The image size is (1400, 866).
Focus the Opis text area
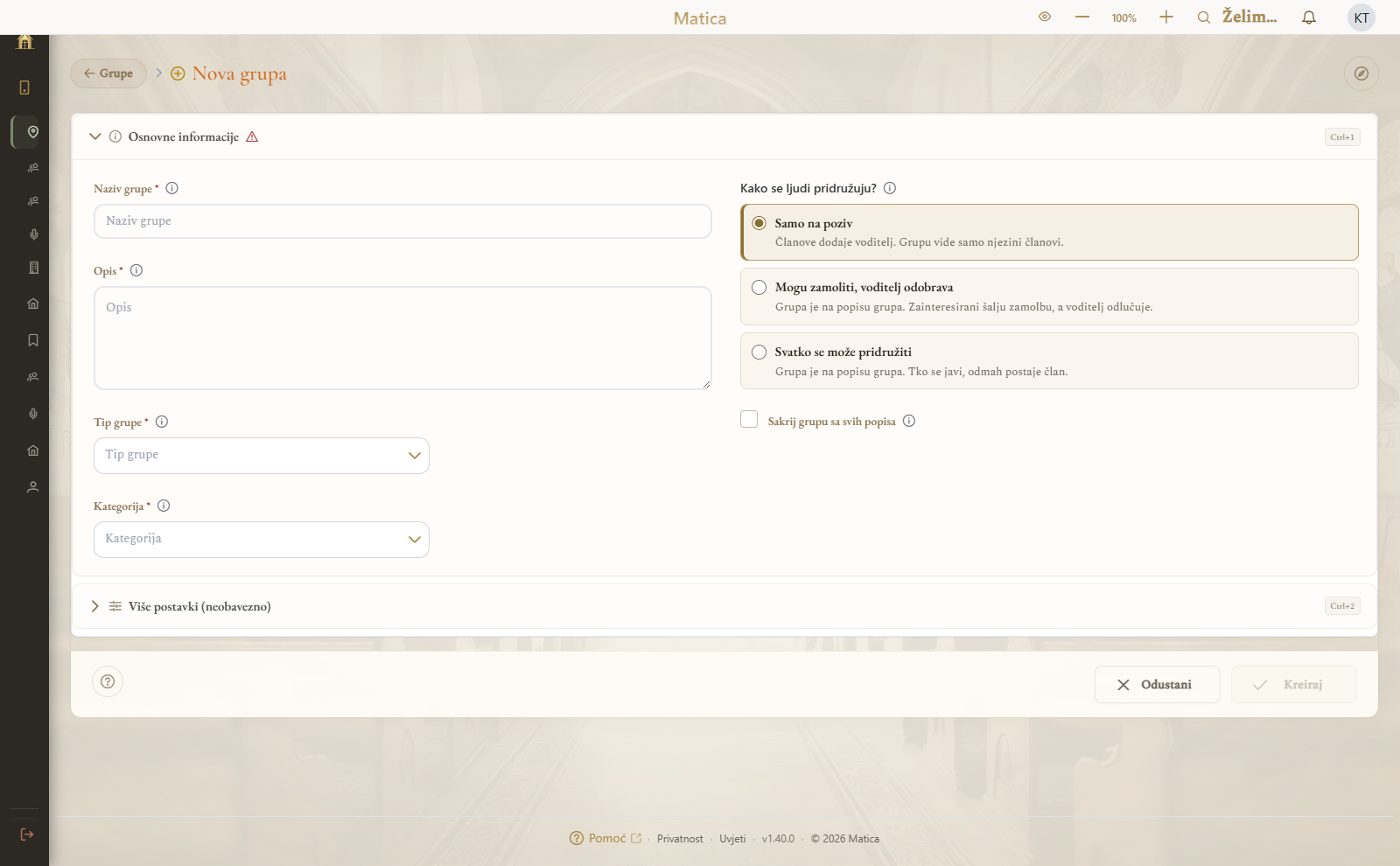(402, 338)
